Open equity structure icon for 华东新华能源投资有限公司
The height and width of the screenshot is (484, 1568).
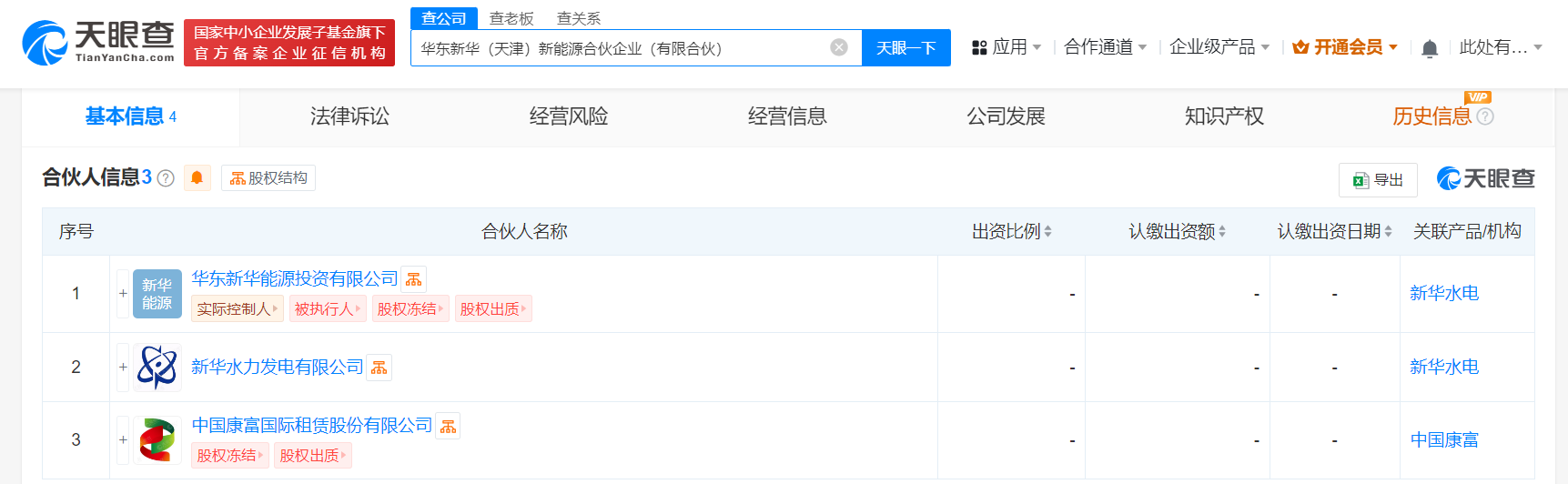coord(414,279)
